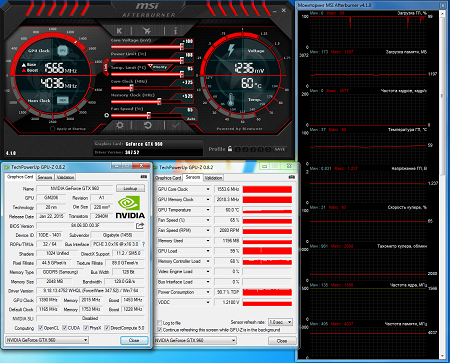Click the airplane icon in Afterburner's top bar
450x363 pixels.
click(147, 31)
